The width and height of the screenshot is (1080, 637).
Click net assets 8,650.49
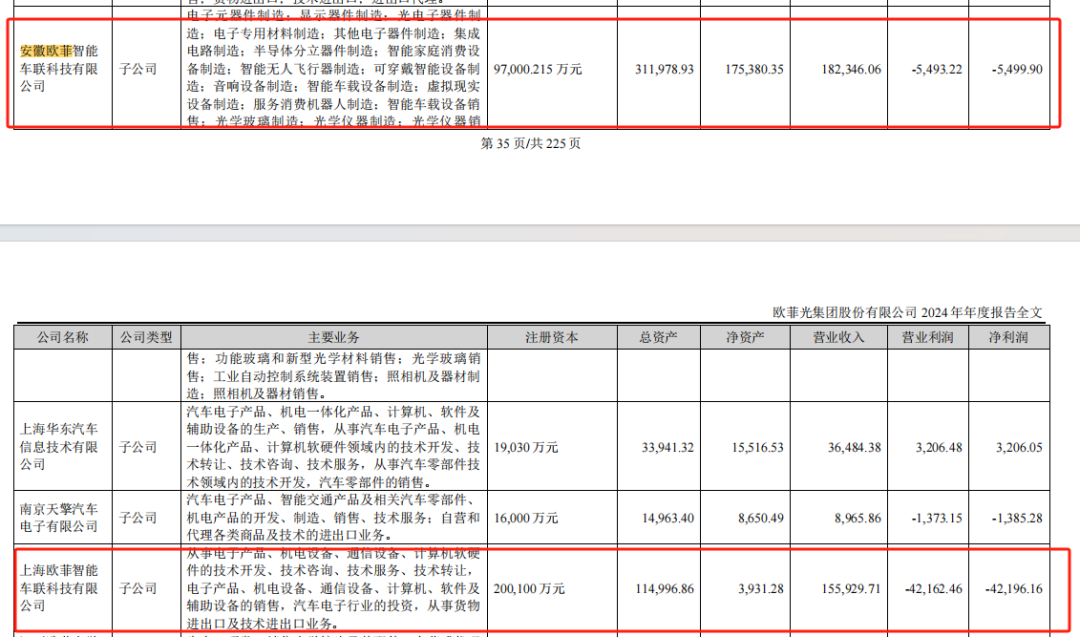tap(760, 518)
